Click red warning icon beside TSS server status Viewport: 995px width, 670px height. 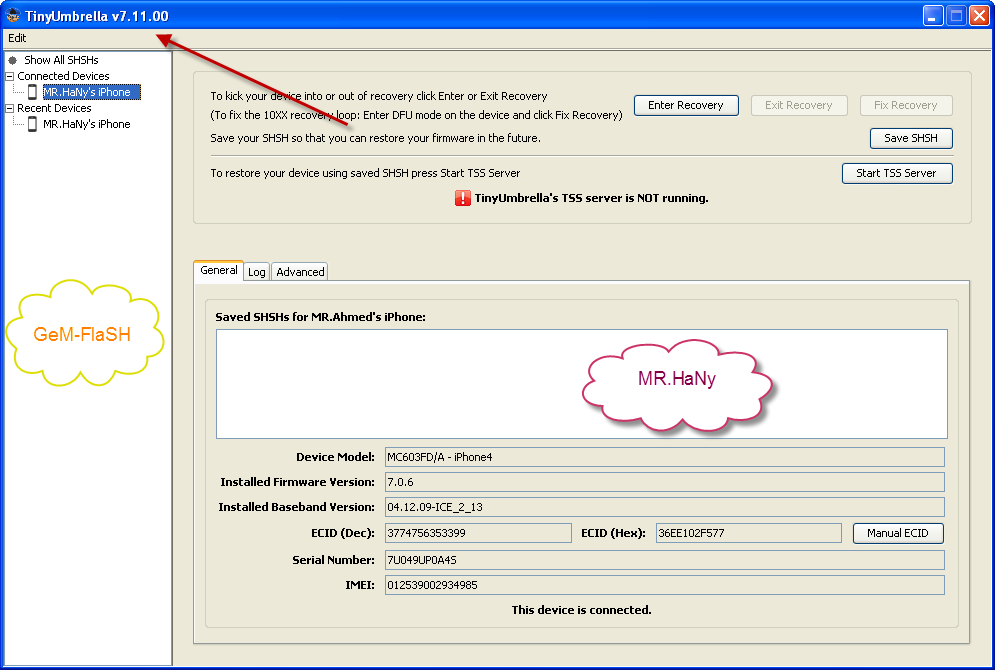(463, 198)
